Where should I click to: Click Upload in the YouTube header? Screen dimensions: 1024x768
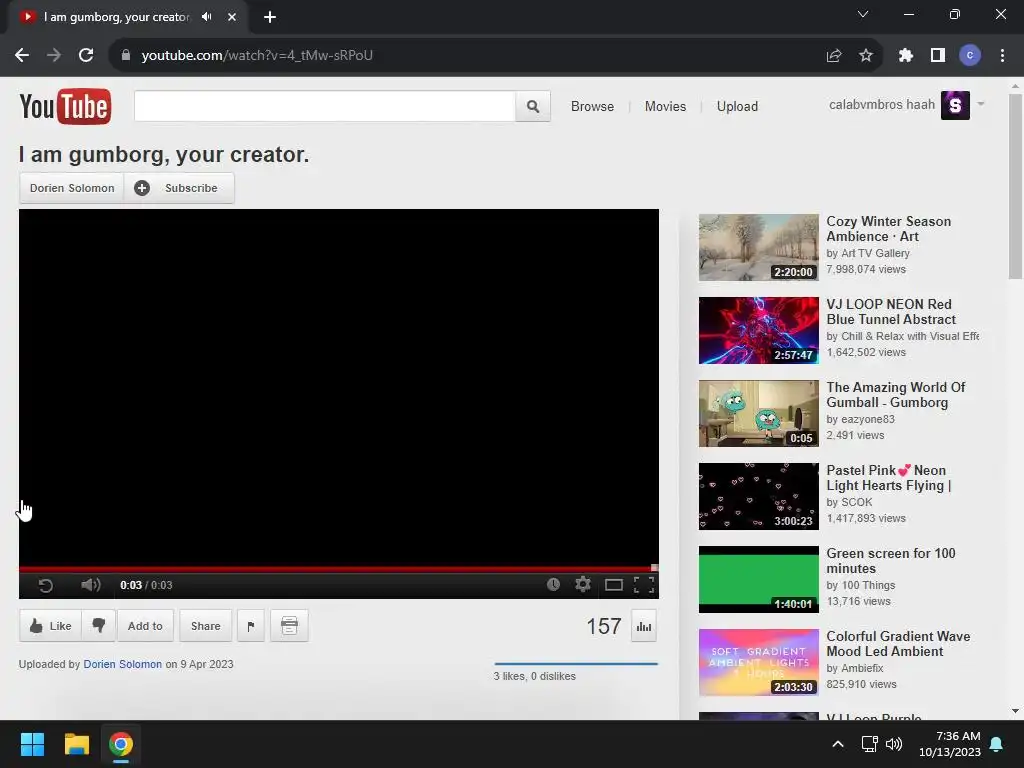[x=737, y=106]
